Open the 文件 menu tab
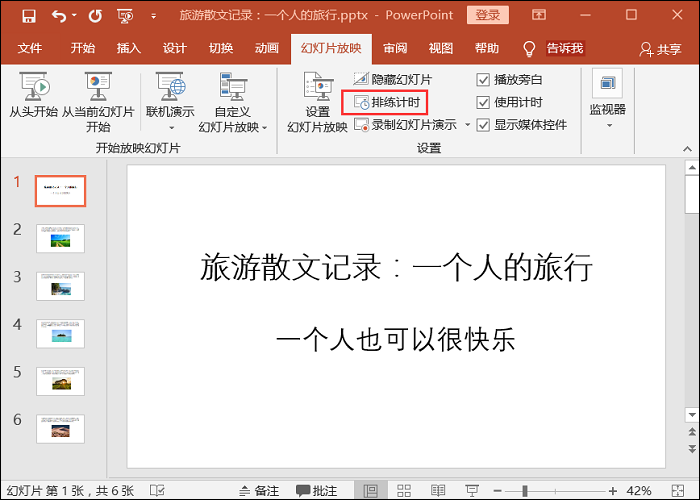The height and width of the screenshot is (500, 700). pos(29,48)
